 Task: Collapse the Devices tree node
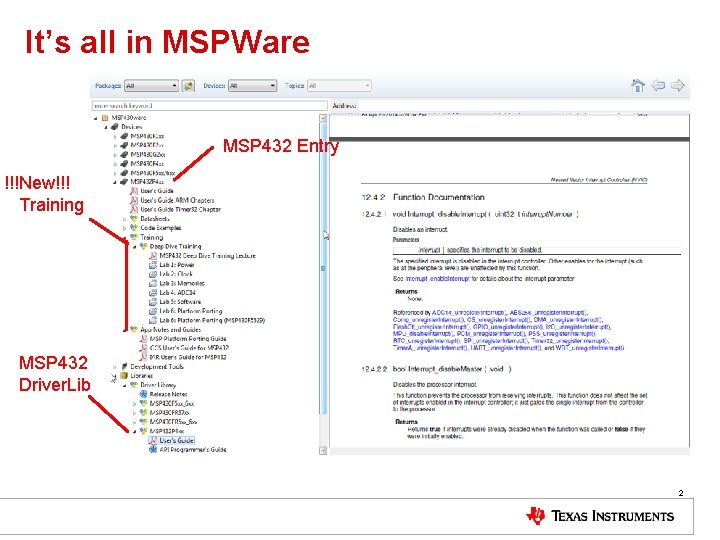point(106,127)
